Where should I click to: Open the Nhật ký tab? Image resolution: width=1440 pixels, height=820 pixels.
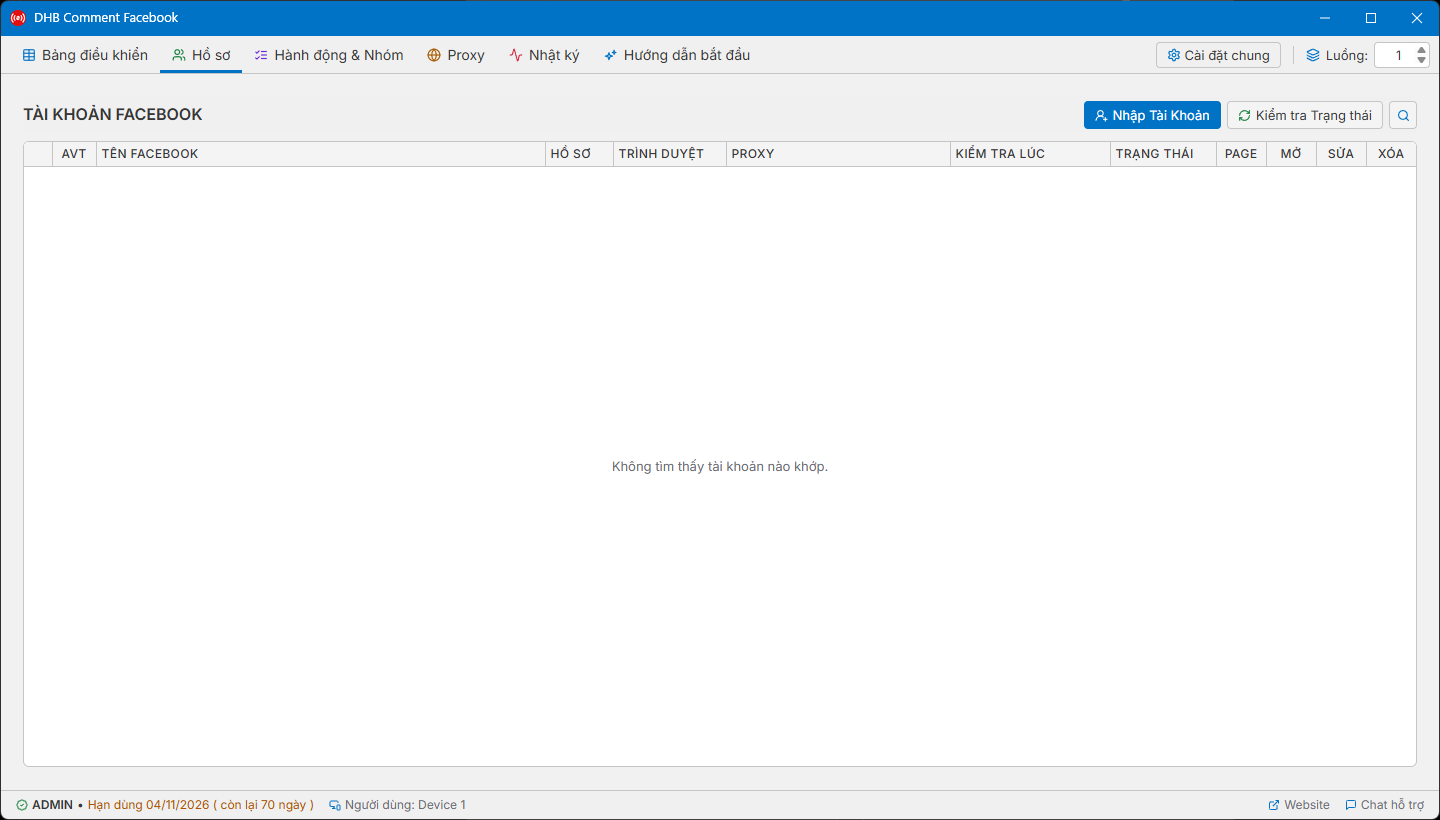pyautogui.click(x=544, y=55)
